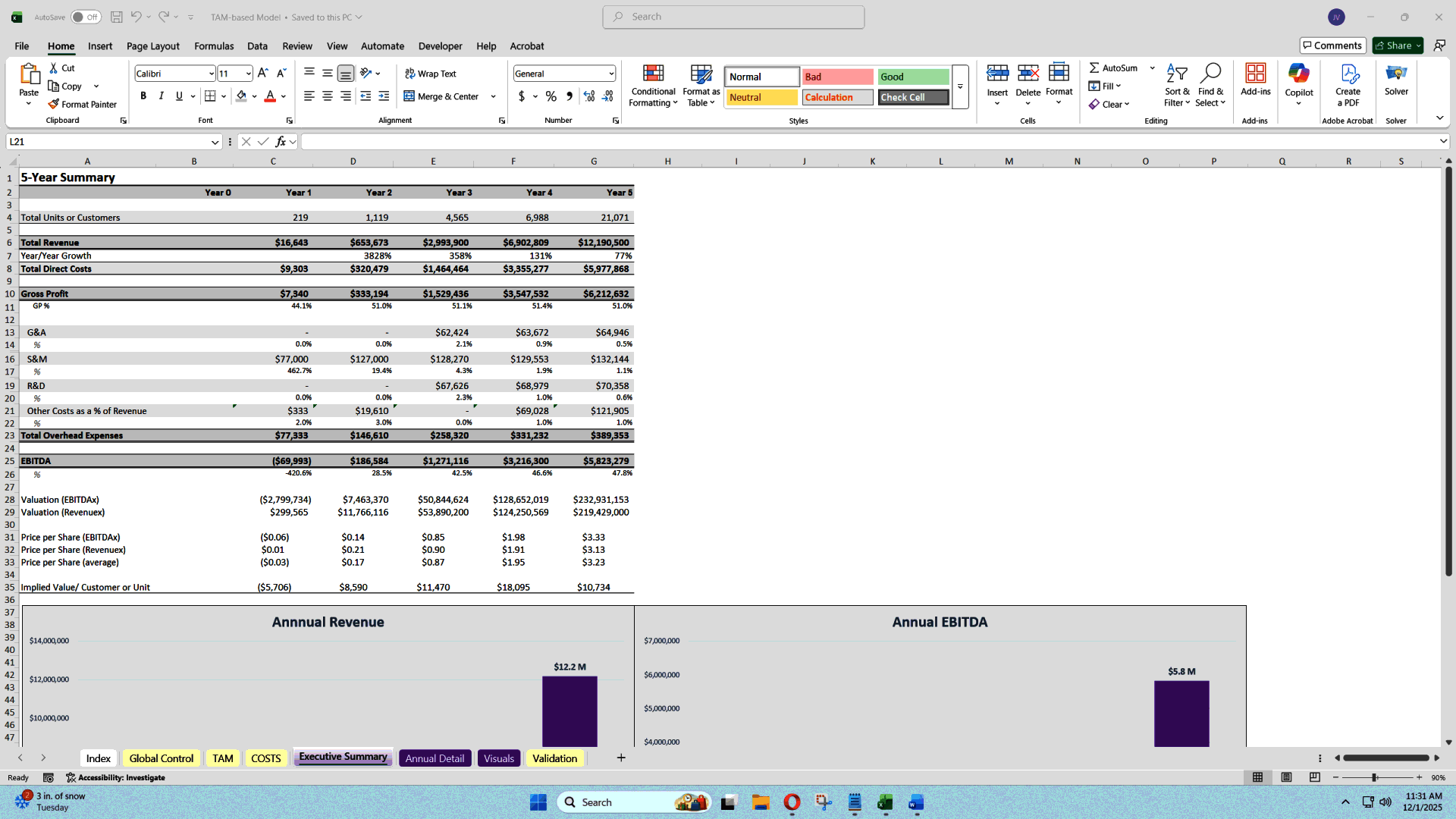The height and width of the screenshot is (819, 1456).
Task: Open the Merge & Center dropdown arrow
Action: point(493,96)
